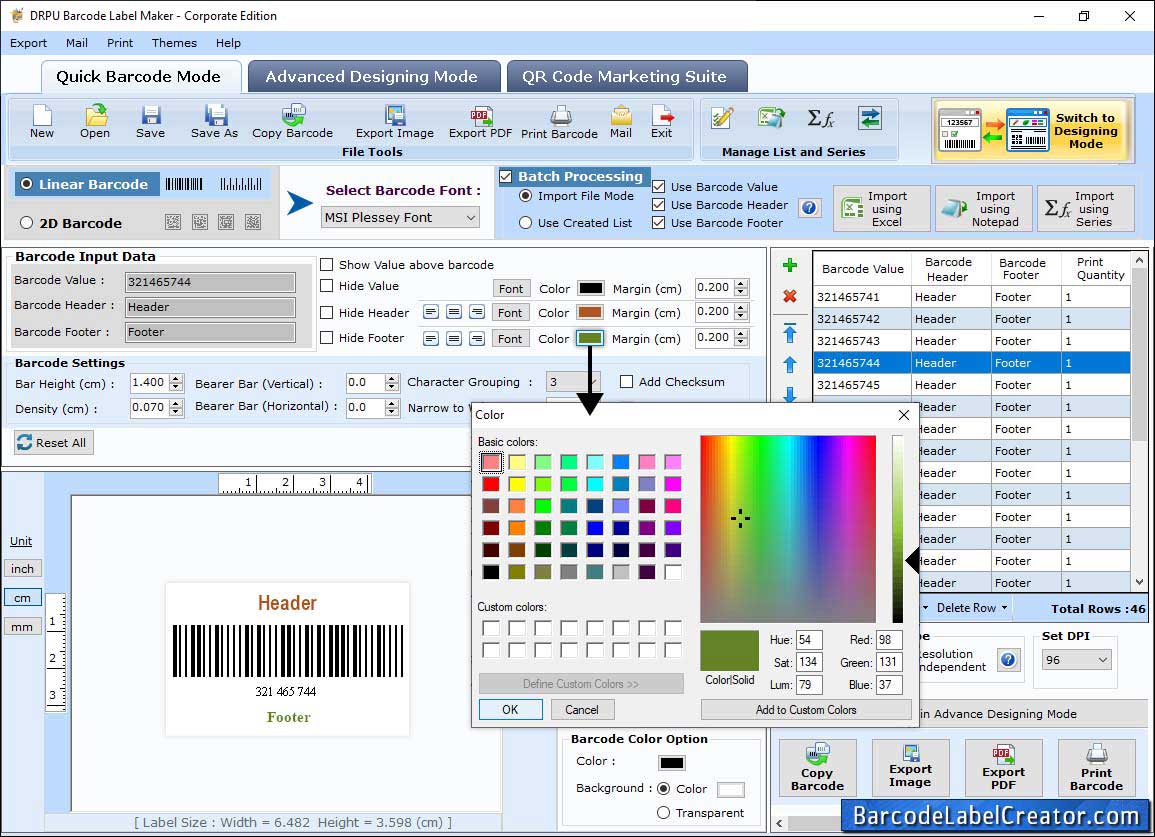Image resolution: width=1155 pixels, height=837 pixels.
Task: Click Export PDF in the File Tools toolbar
Action: 480,122
